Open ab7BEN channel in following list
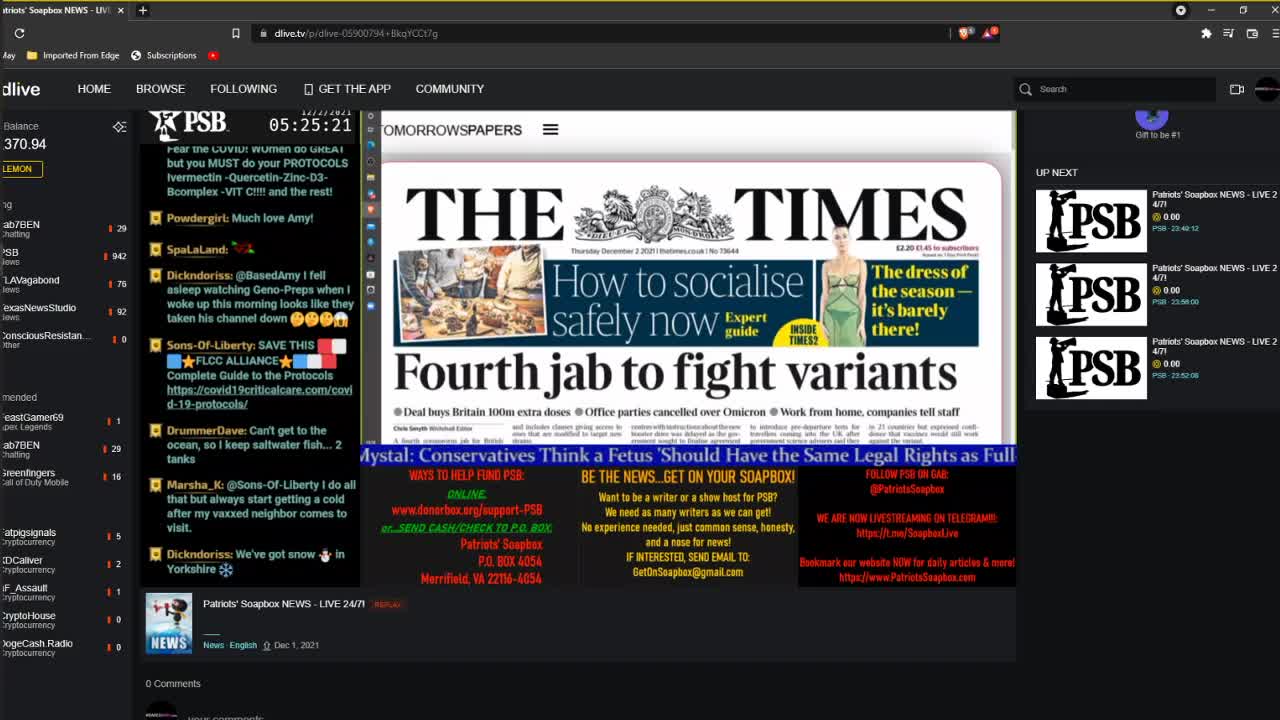This screenshot has height=720, width=1280. [64, 229]
